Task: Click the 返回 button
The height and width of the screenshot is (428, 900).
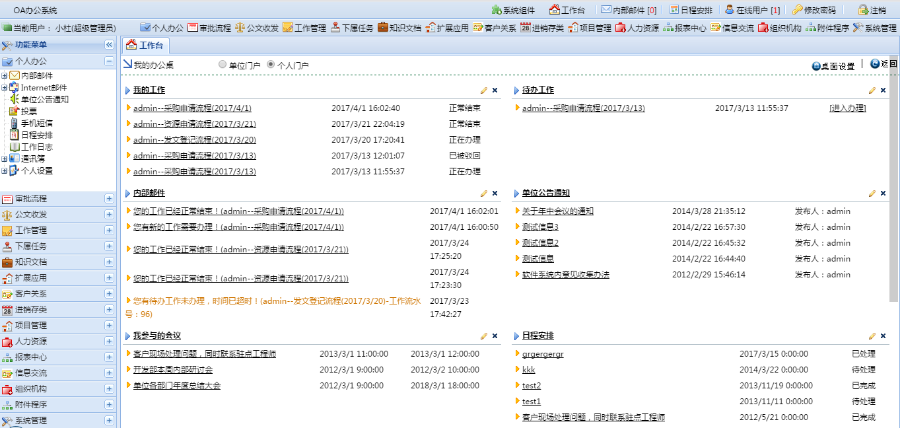Action: 884,64
